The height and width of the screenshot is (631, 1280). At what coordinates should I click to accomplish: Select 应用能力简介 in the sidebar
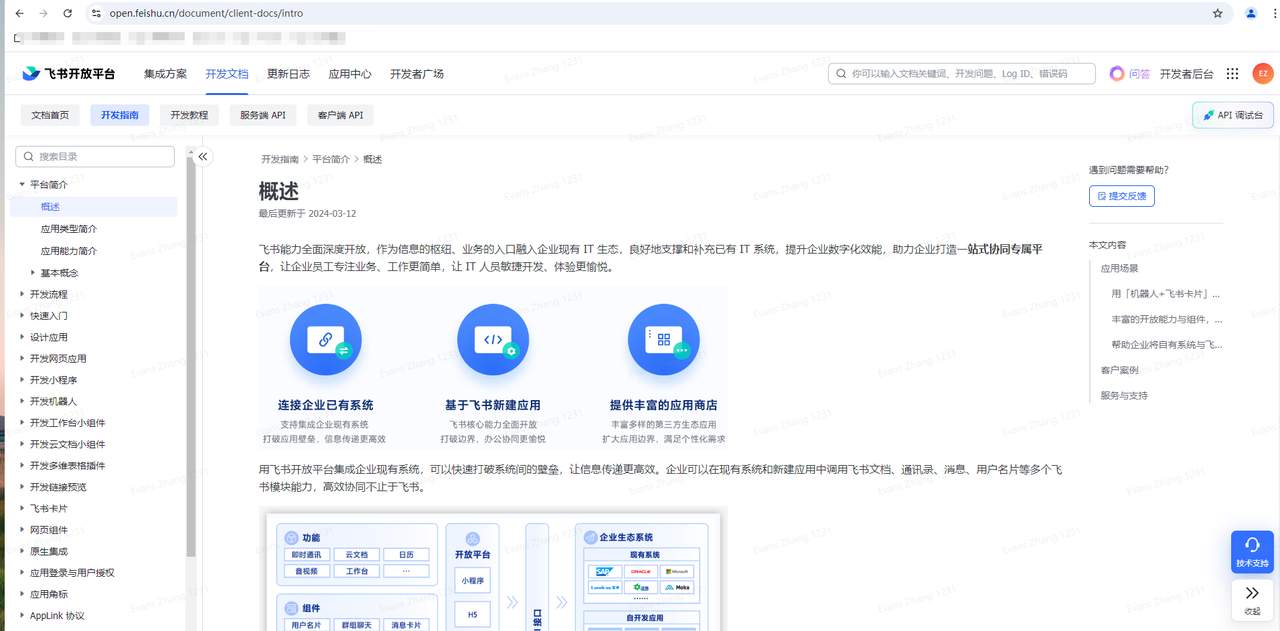(x=69, y=251)
